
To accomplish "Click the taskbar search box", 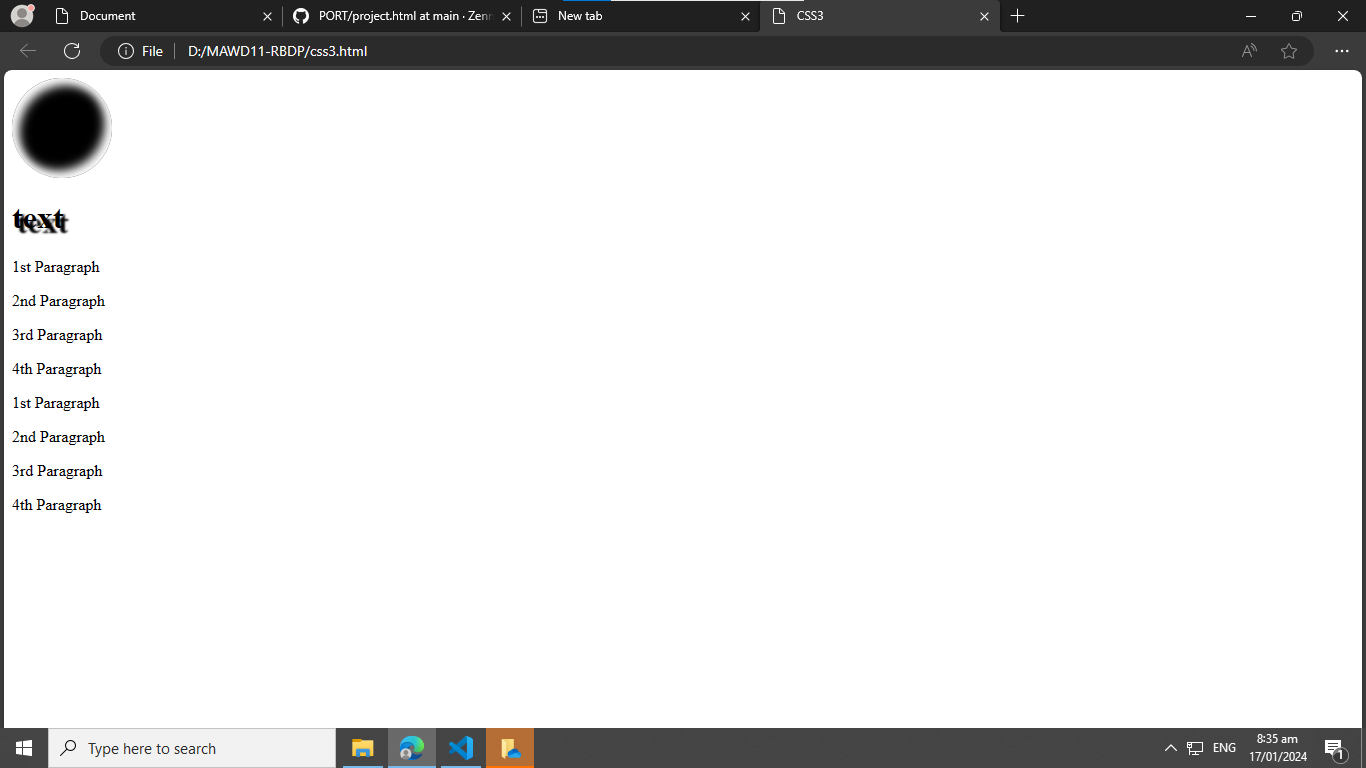I will coord(192,748).
